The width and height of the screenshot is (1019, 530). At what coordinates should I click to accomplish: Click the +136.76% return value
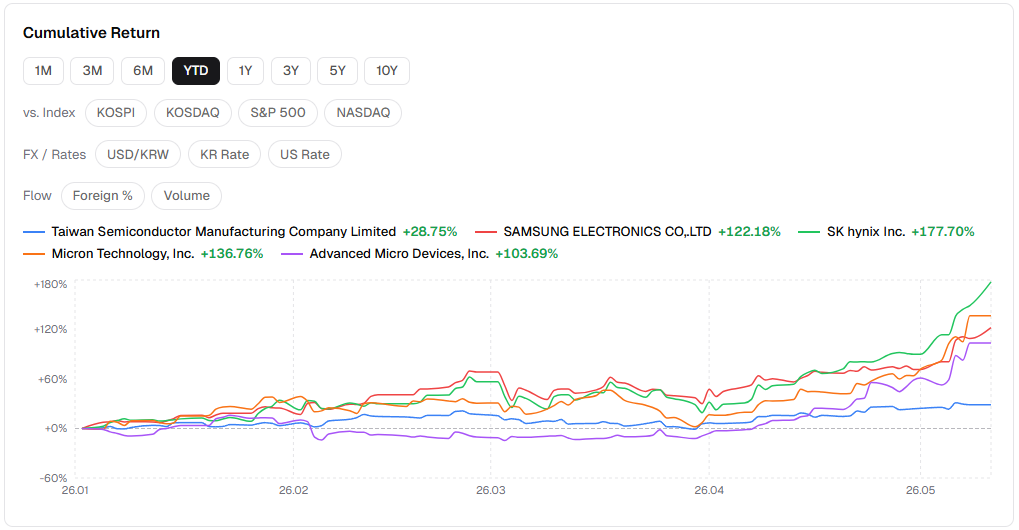tap(232, 254)
